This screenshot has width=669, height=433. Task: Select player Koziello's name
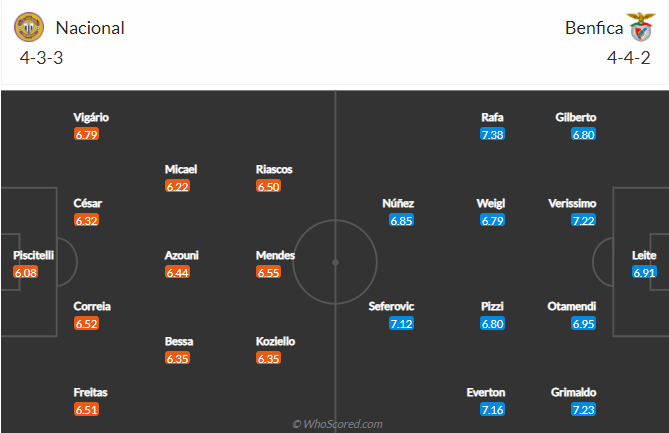click(275, 341)
